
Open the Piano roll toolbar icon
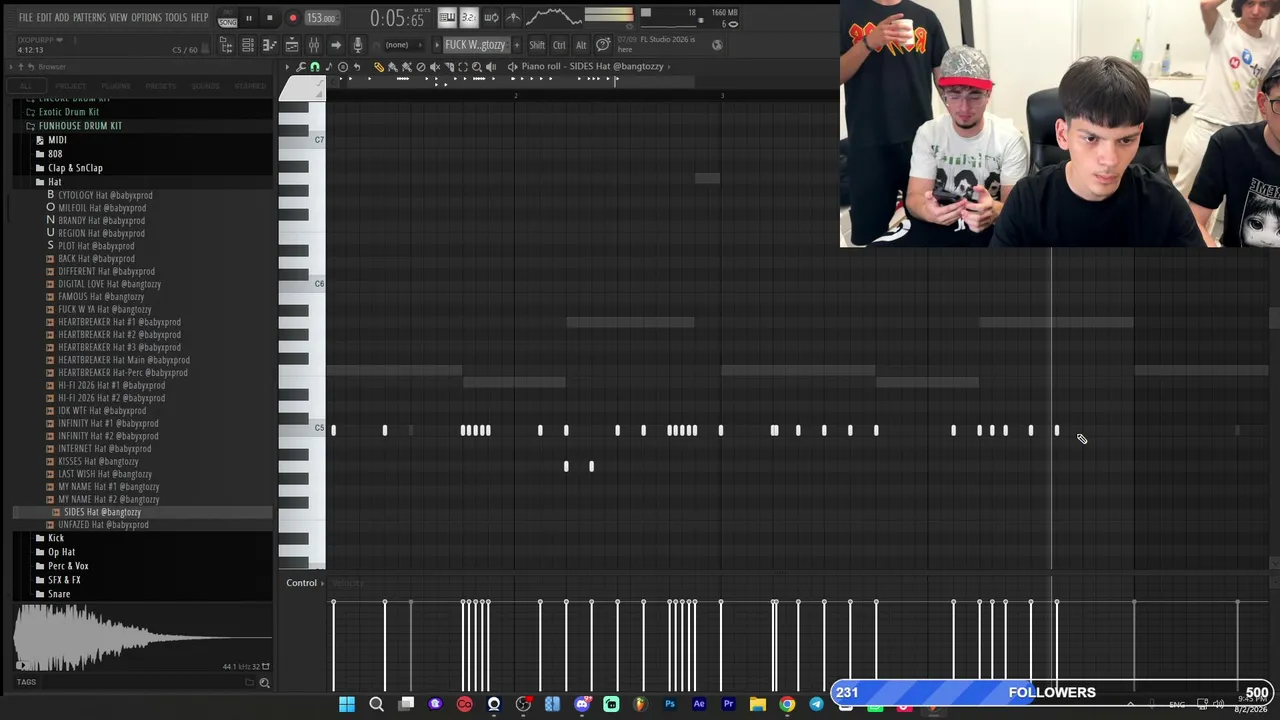[x=269, y=45]
